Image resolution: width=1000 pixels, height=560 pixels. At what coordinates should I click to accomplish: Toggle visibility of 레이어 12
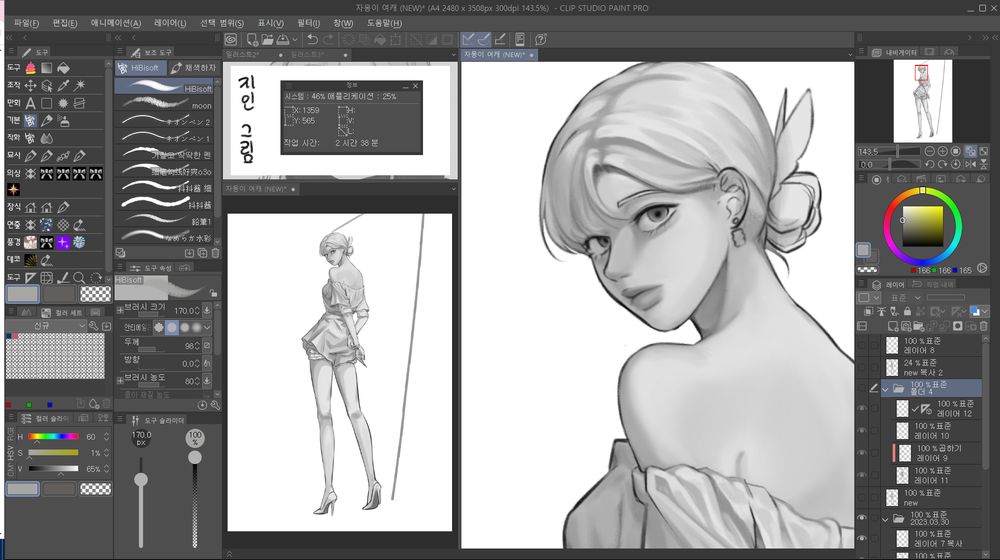coord(862,409)
